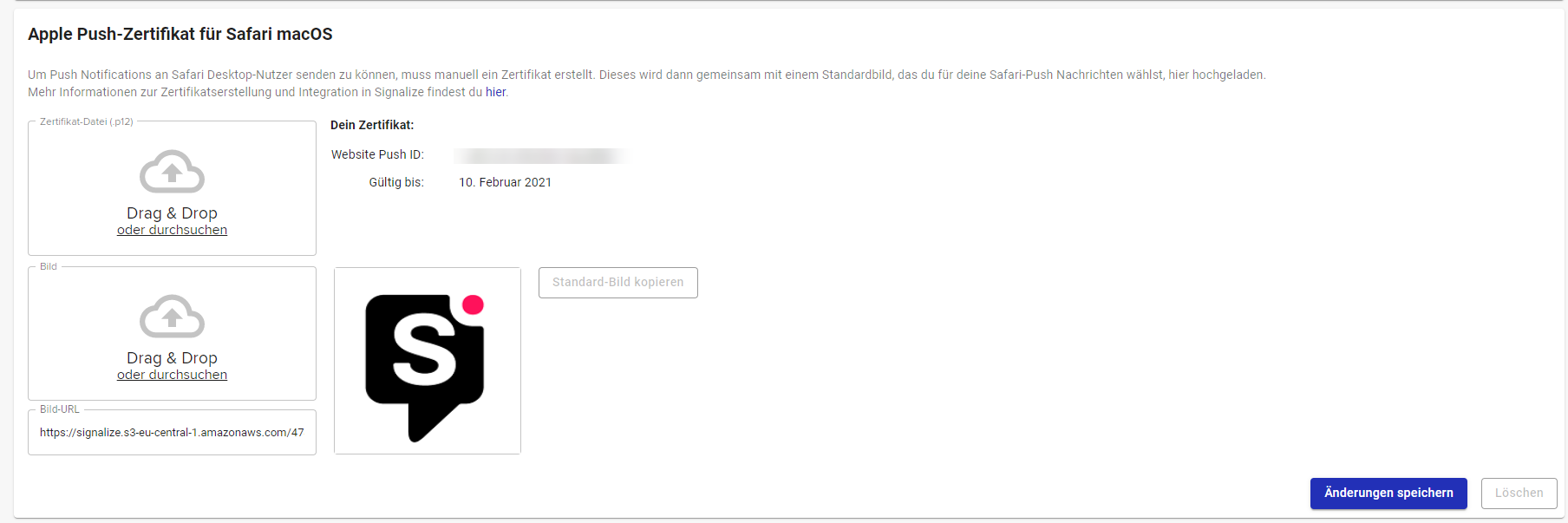
Task: Open the 'hier' documentation link
Action: pyautogui.click(x=495, y=92)
